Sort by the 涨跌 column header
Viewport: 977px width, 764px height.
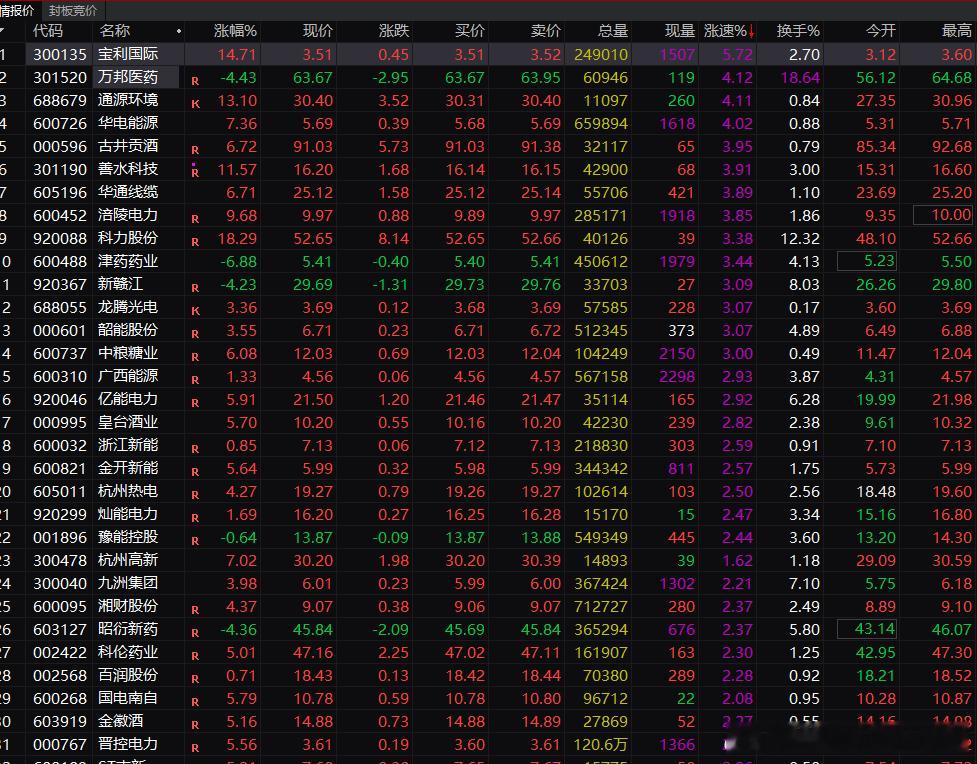(x=394, y=31)
